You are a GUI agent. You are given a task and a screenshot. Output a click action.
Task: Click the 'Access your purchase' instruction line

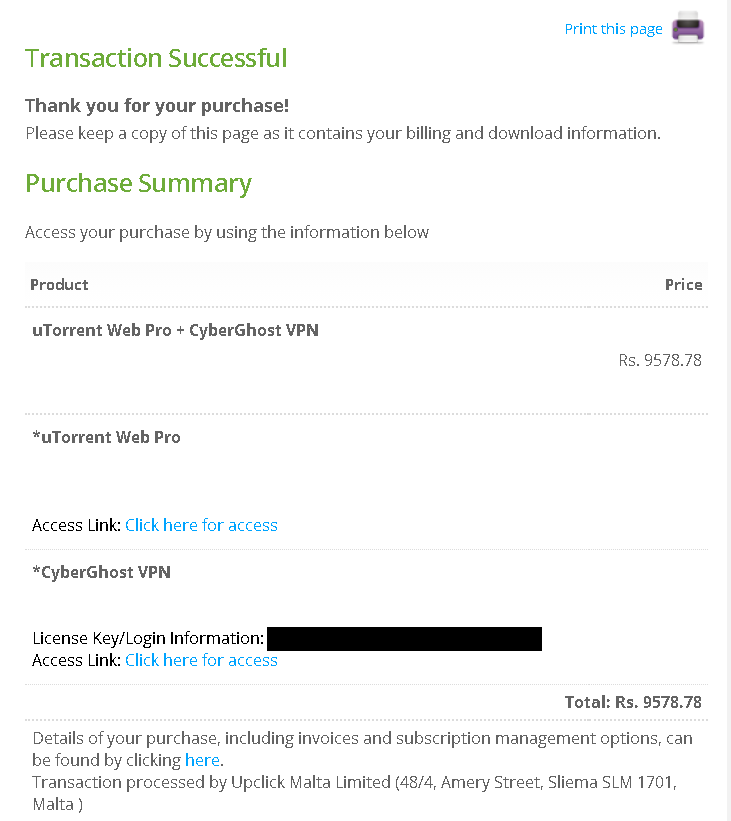coord(227,232)
